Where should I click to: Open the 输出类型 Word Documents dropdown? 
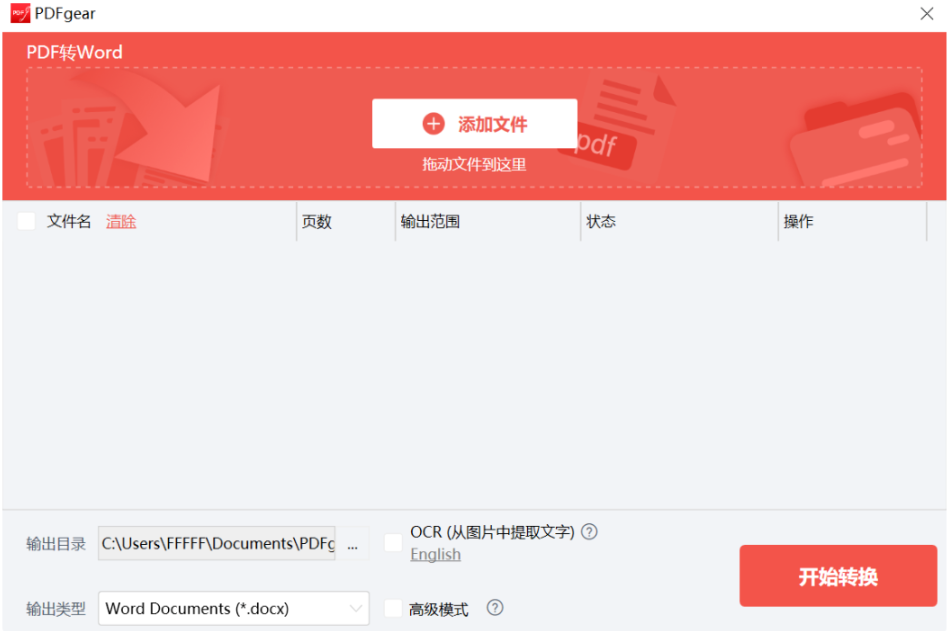click(233, 608)
